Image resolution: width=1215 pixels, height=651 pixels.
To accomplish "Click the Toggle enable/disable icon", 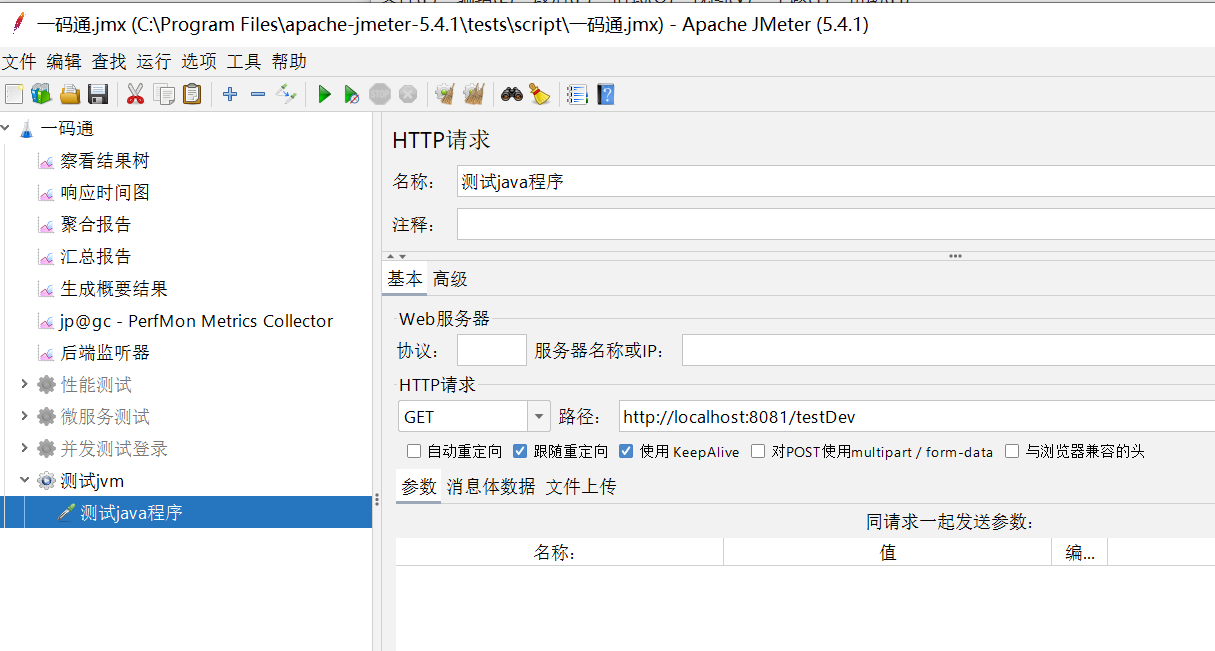I will [x=287, y=94].
